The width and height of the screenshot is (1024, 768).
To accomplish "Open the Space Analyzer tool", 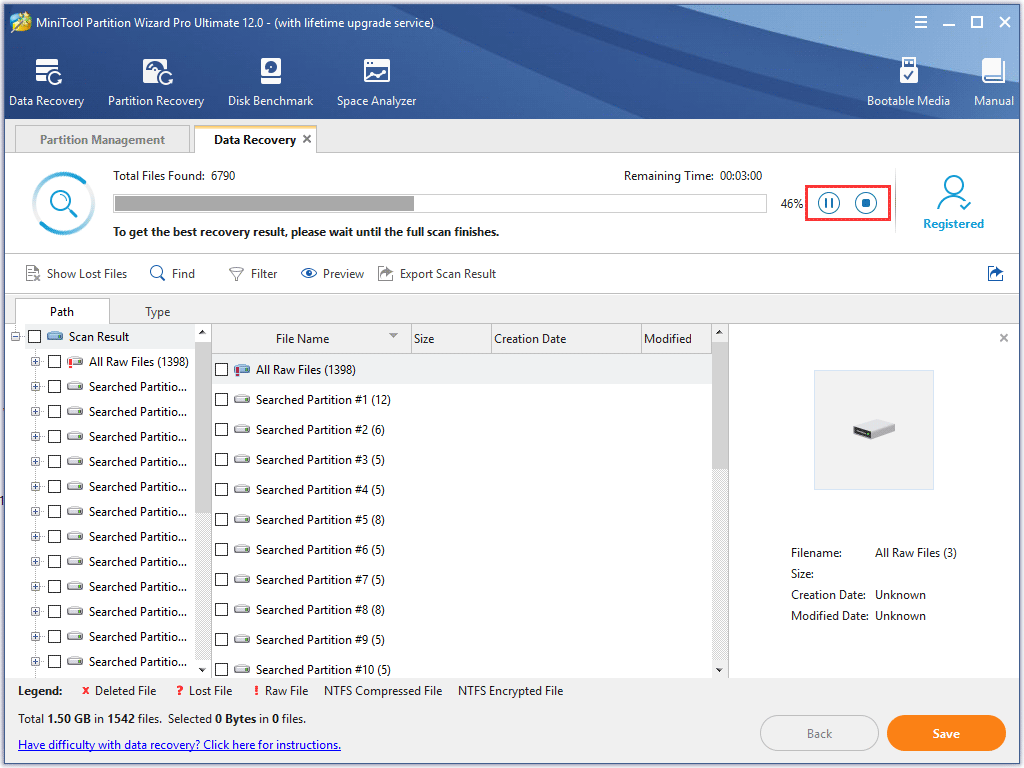I will [x=376, y=82].
